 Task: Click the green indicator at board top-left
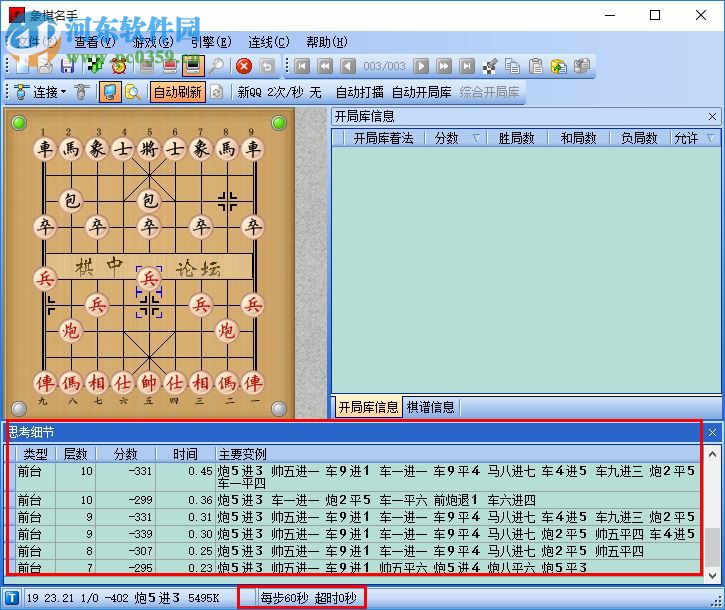tap(19, 123)
